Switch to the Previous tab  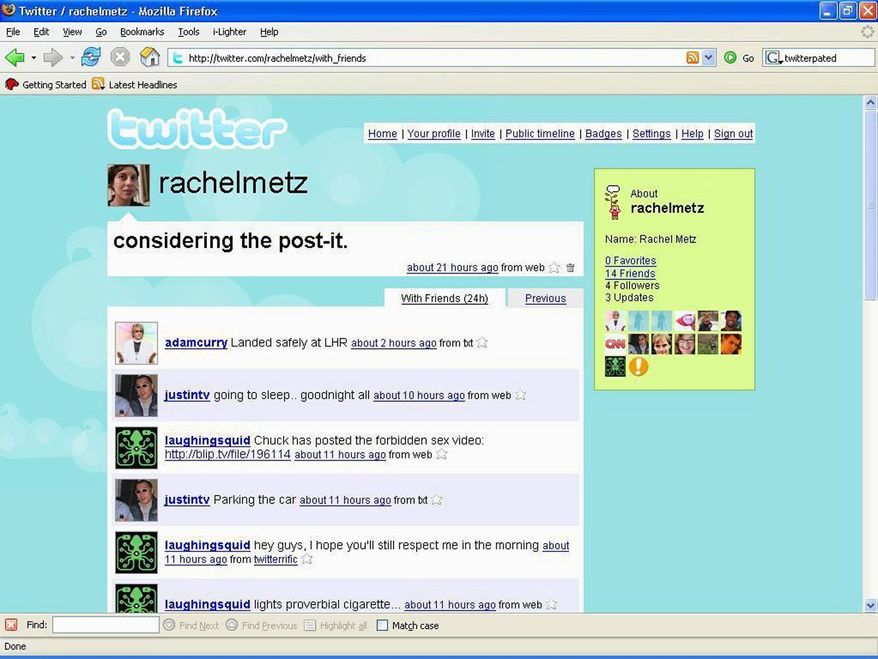point(545,298)
